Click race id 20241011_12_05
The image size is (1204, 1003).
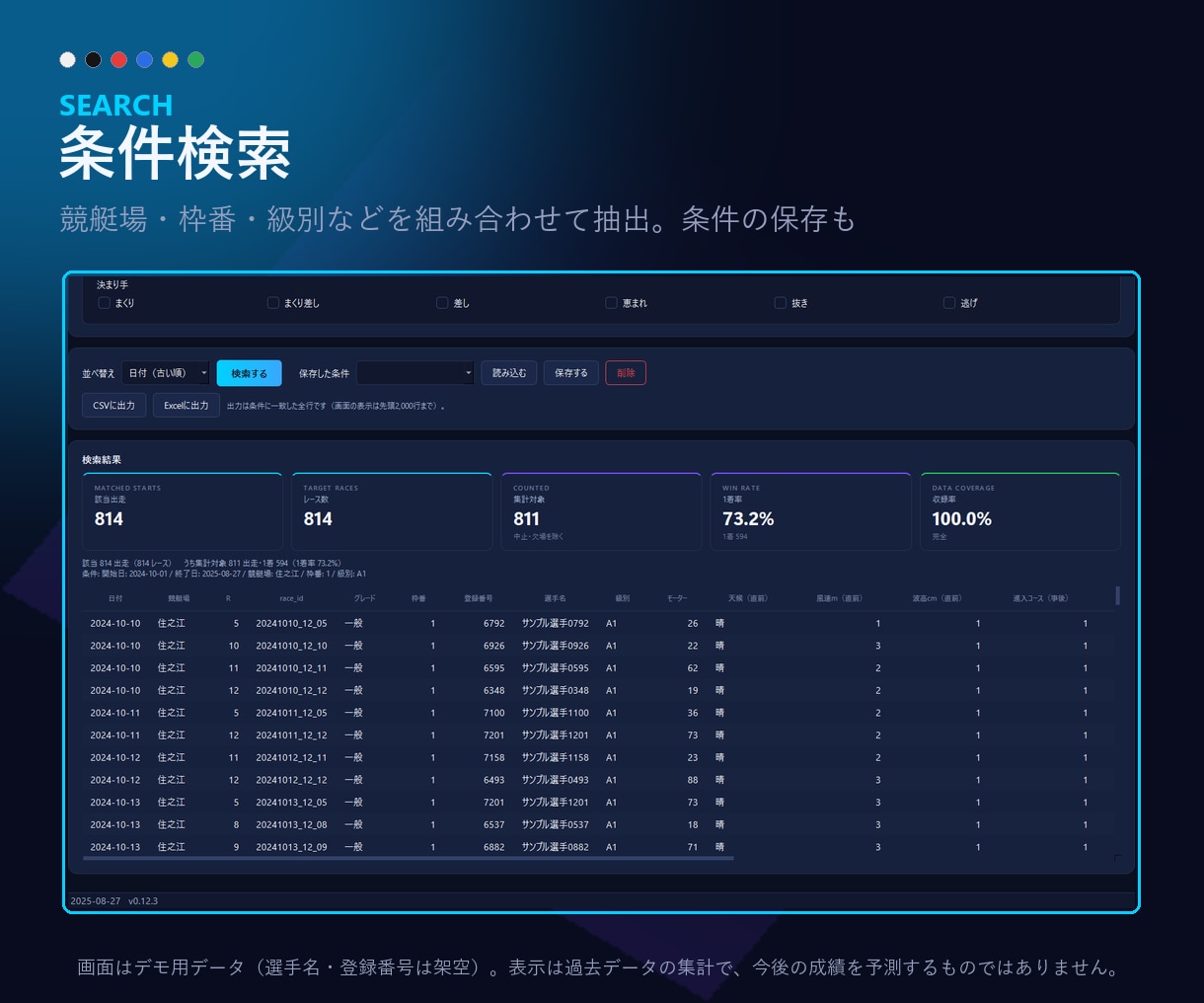tap(291, 713)
